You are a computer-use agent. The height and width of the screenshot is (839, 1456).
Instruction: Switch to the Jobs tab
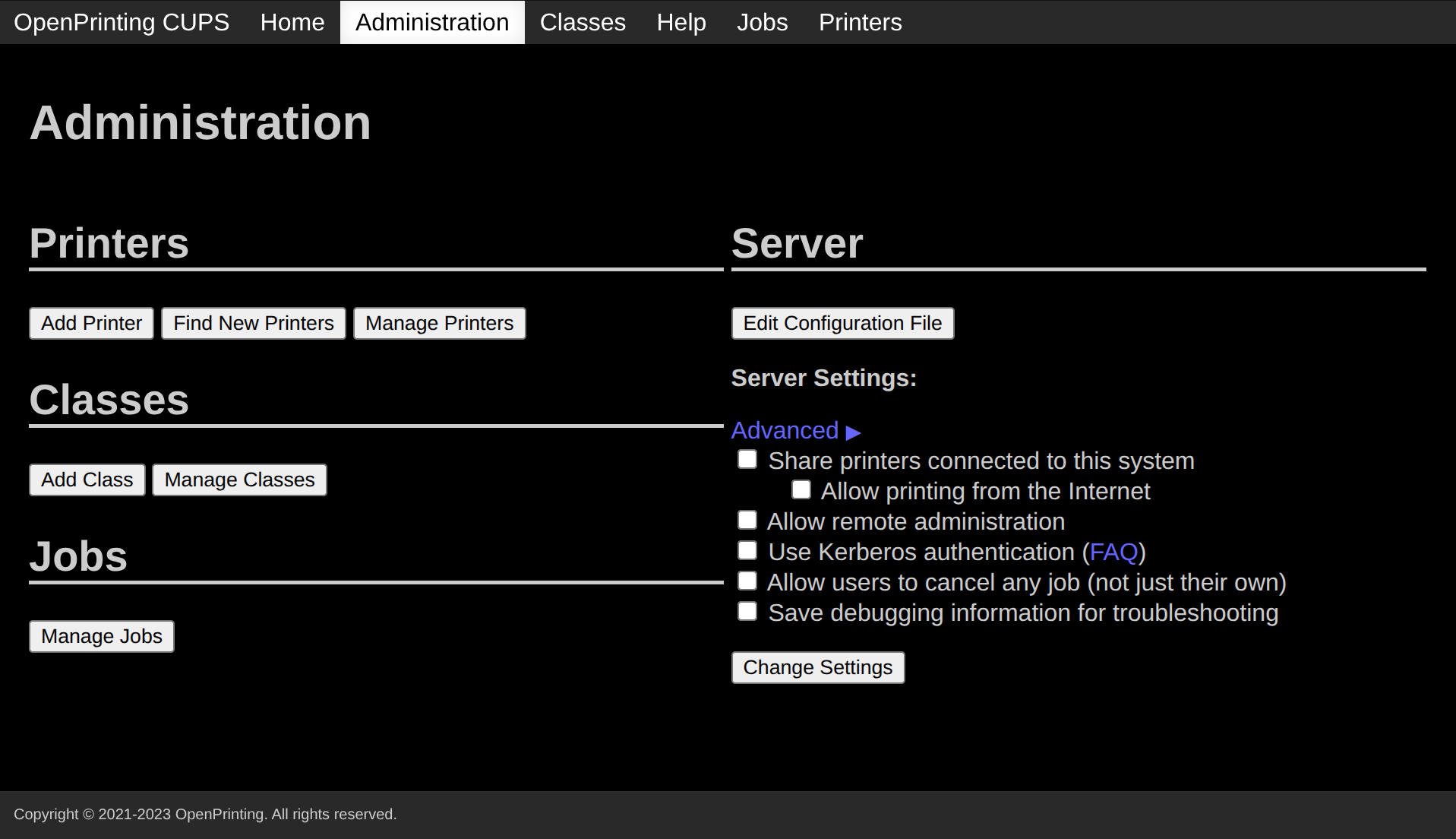pos(762,22)
